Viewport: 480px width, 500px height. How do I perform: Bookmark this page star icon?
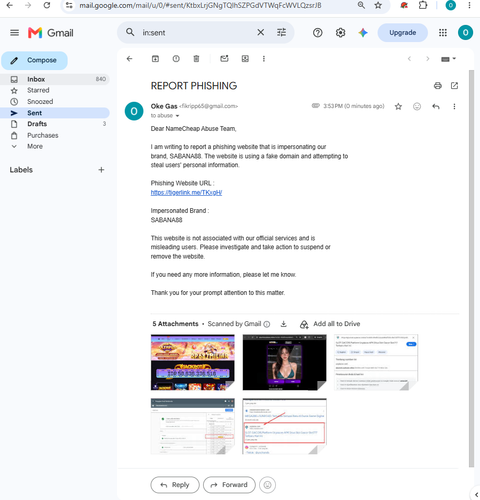coord(378,5)
